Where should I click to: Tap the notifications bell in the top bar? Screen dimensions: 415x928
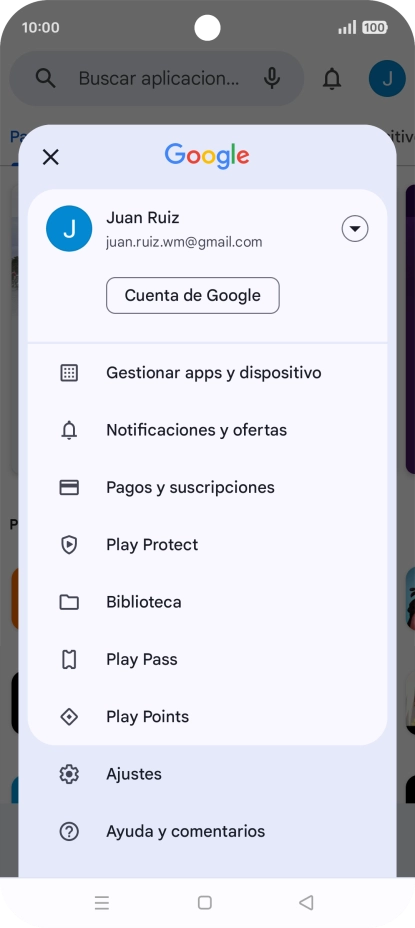pyautogui.click(x=332, y=78)
